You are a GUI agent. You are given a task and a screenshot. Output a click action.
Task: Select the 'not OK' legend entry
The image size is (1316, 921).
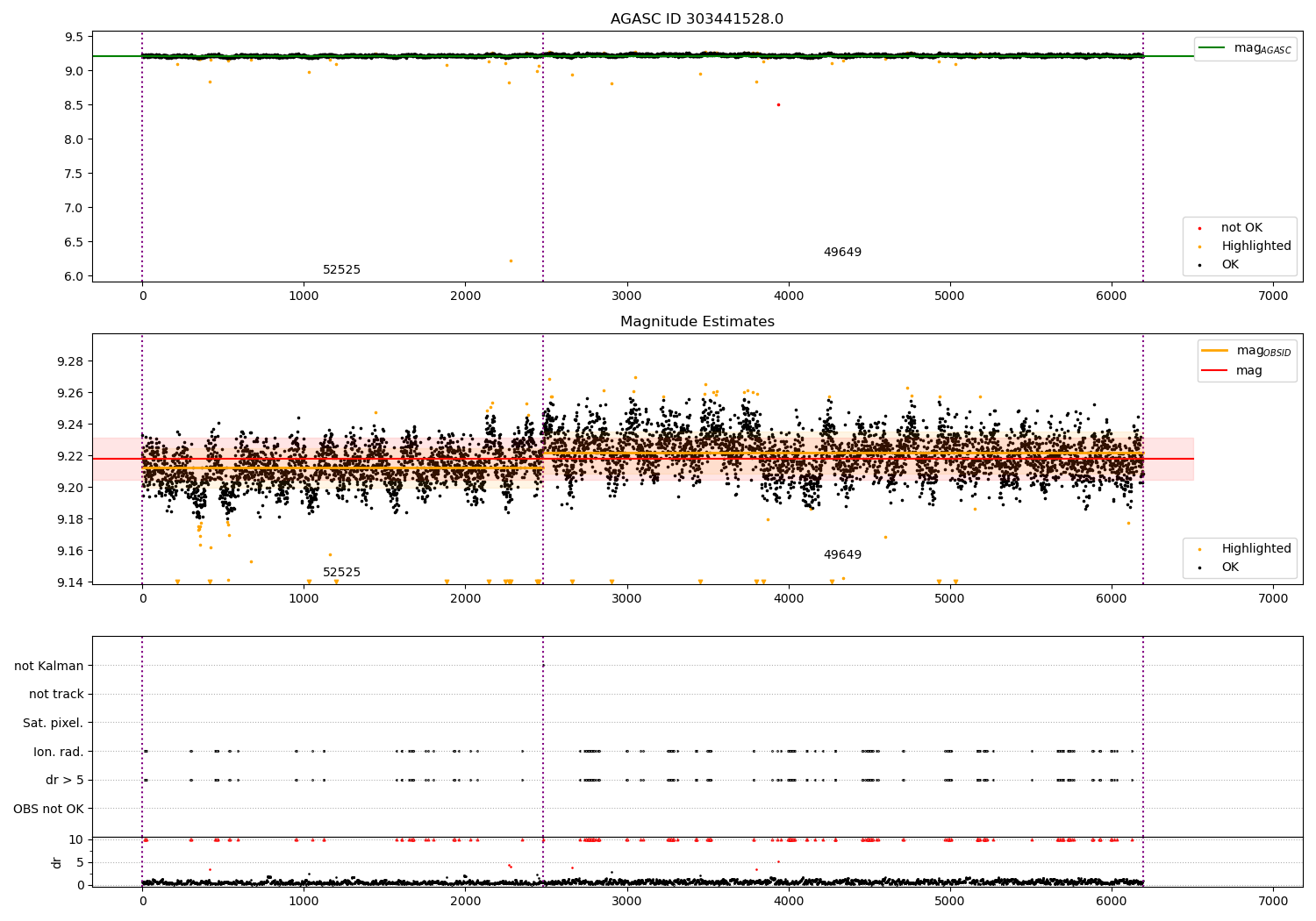[x=1241, y=228]
